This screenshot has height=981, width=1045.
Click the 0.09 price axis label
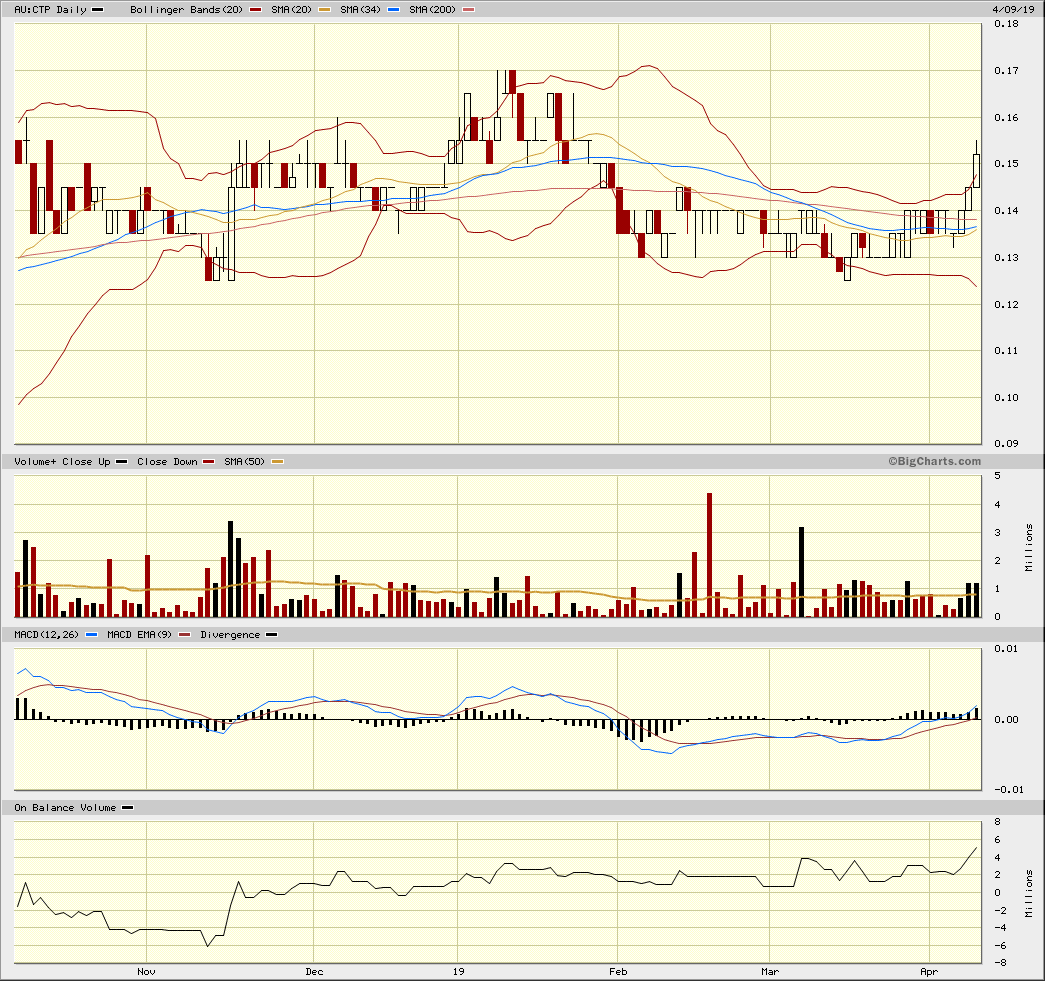[x=1006, y=443]
